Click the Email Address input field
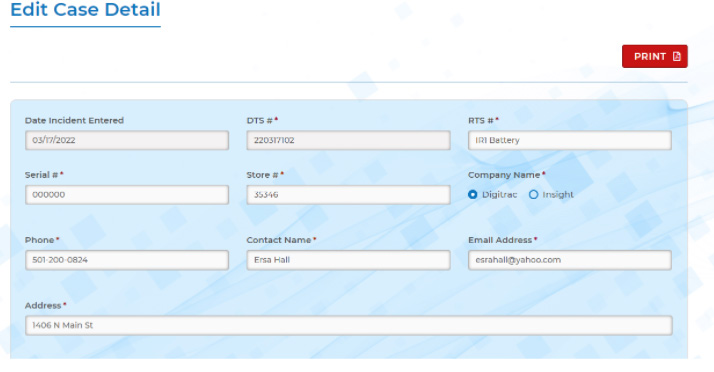Viewport: 714px width, 372px height. pyautogui.click(x=570, y=260)
